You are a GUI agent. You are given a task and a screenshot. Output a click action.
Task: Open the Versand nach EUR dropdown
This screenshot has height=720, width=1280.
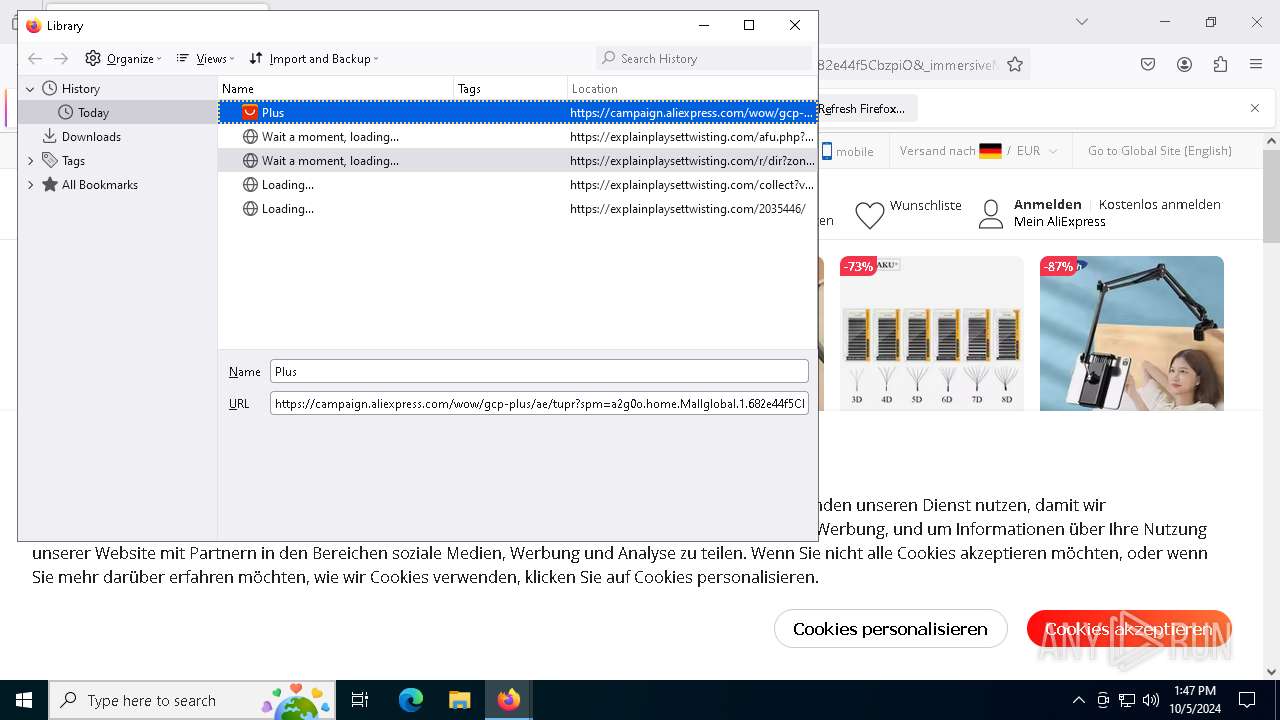pos(978,151)
